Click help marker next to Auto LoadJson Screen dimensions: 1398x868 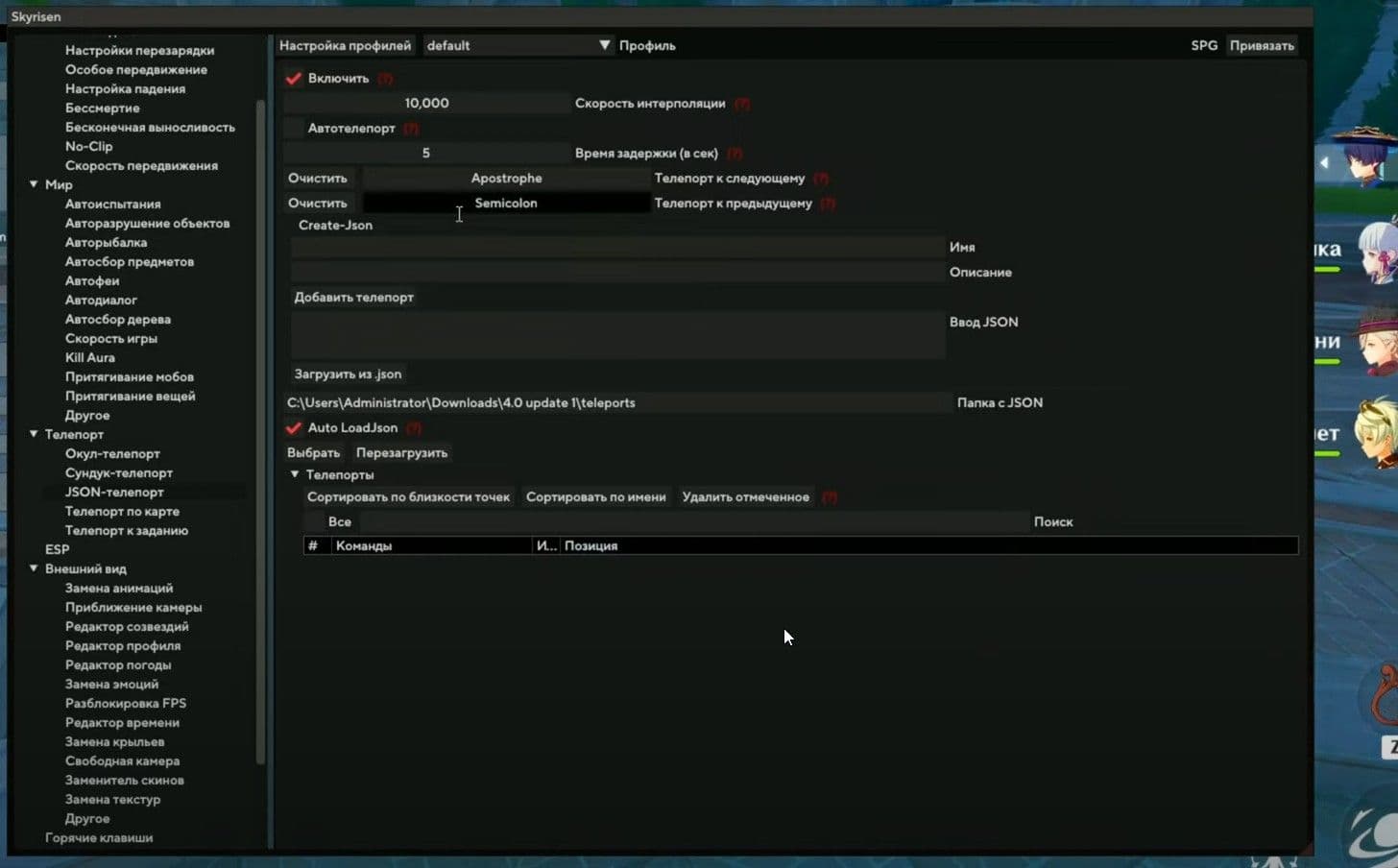pos(414,428)
